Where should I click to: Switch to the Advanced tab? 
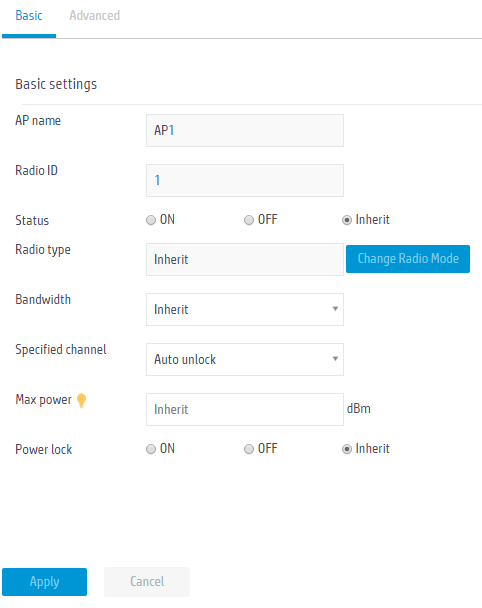tap(95, 16)
